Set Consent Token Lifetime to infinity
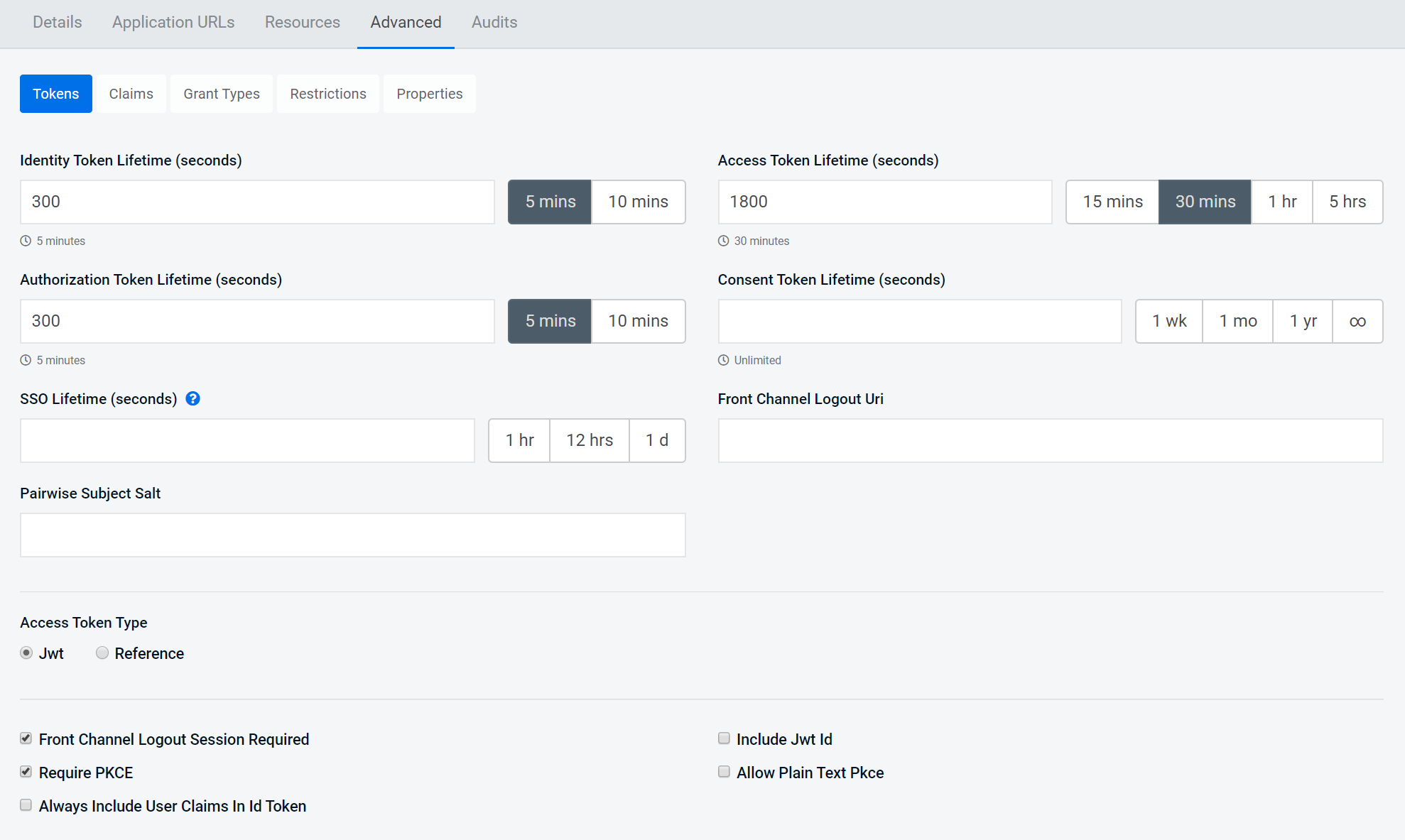Image resolution: width=1405 pixels, height=840 pixels. (x=1357, y=321)
